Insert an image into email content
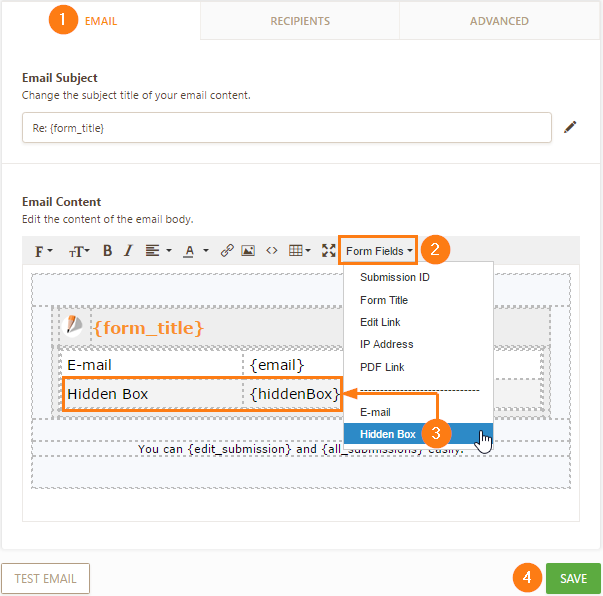Image resolution: width=603 pixels, height=596 pixels. [x=248, y=250]
